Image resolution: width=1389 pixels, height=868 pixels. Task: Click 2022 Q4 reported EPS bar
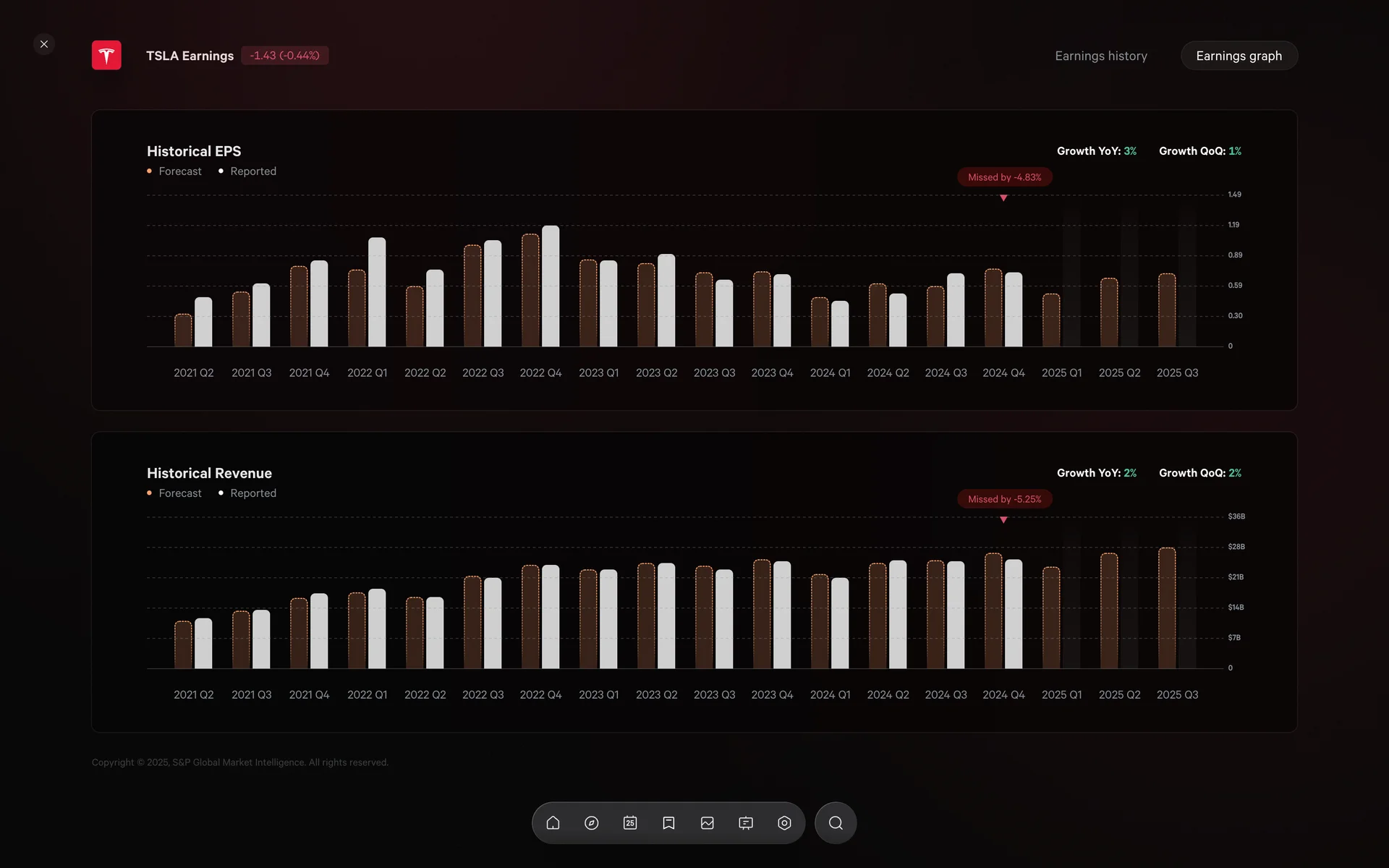(551, 286)
